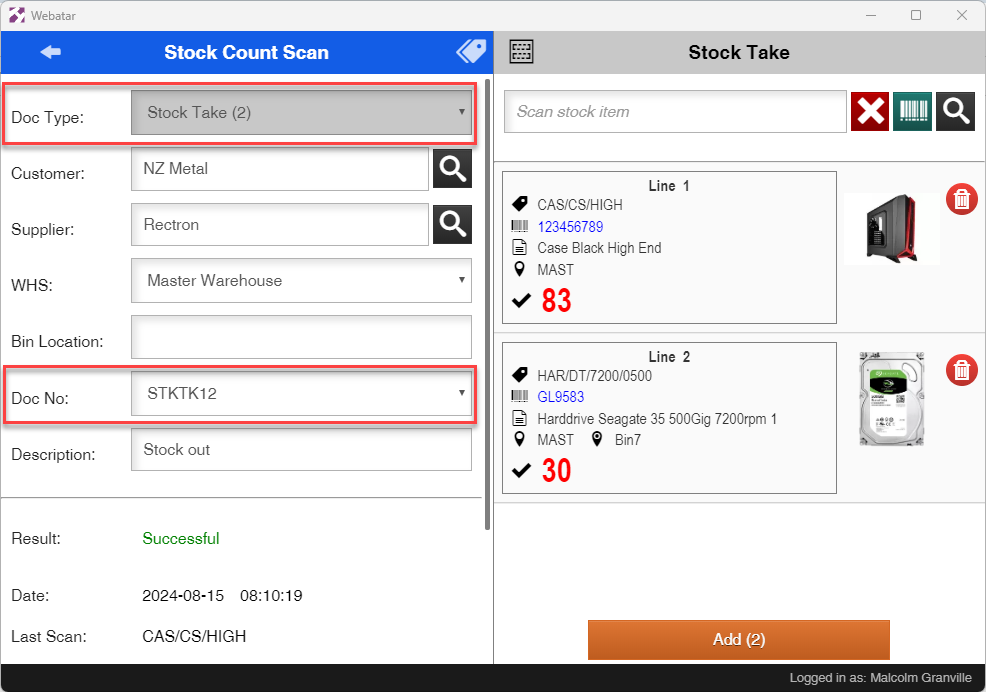986x692 pixels.
Task: Expand the WHS Master Warehouse dropdown
Action: 301,281
